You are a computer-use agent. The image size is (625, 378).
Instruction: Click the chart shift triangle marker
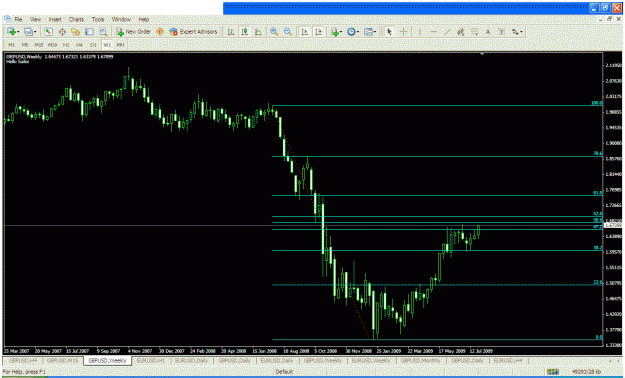pos(482,53)
